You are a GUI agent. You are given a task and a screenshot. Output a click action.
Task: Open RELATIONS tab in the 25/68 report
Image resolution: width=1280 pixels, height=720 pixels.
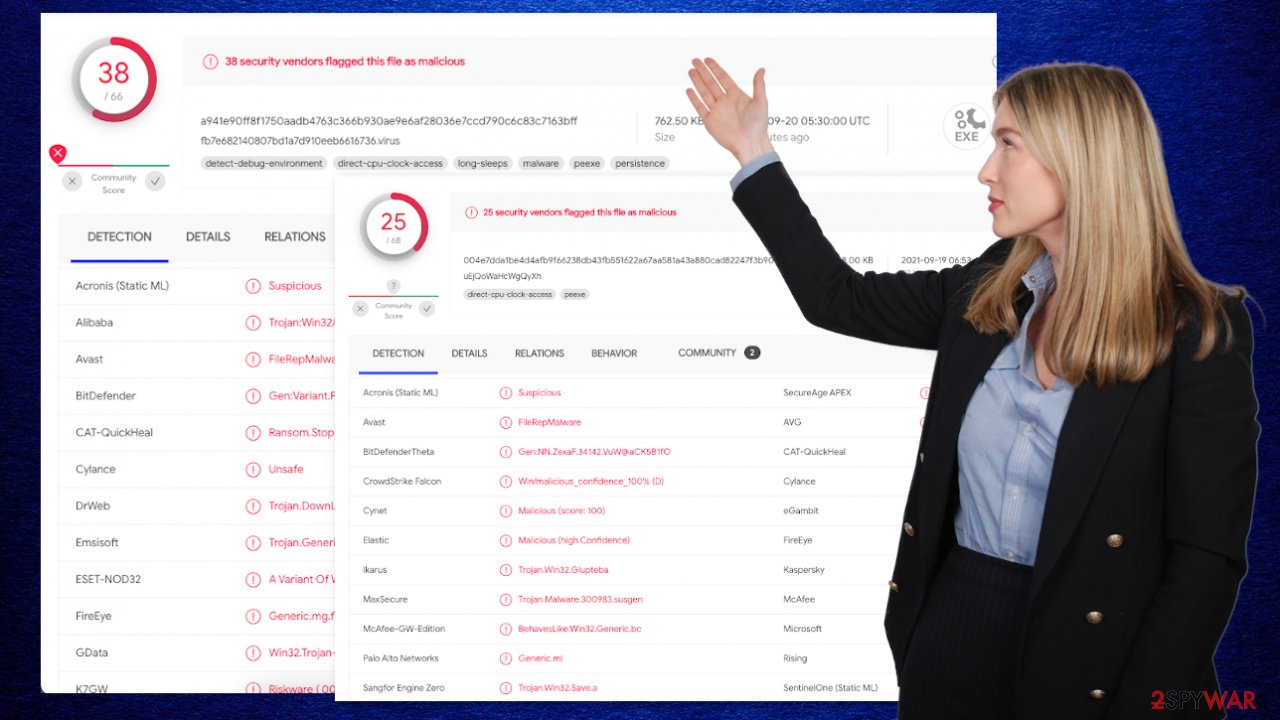[x=539, y=353]
